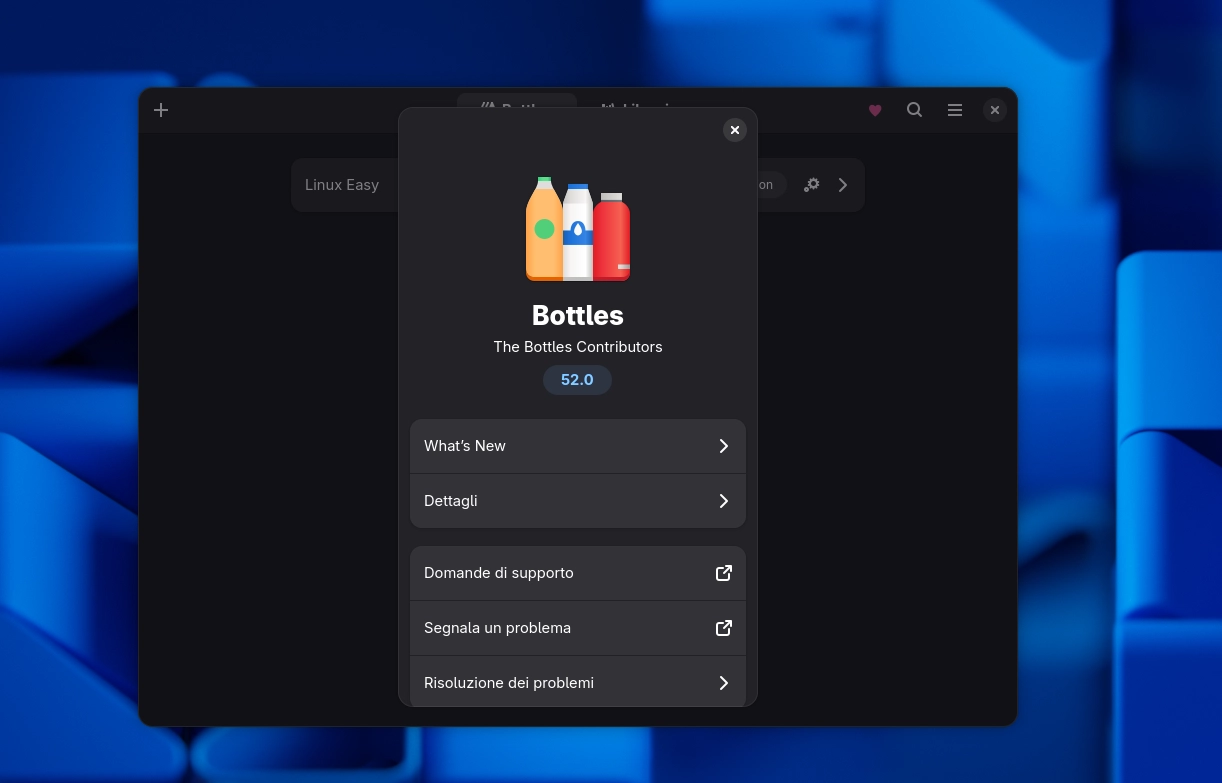Open search with the magnifier icon
This screenshot has width=1222, height=783.
[x=914, y=110]
